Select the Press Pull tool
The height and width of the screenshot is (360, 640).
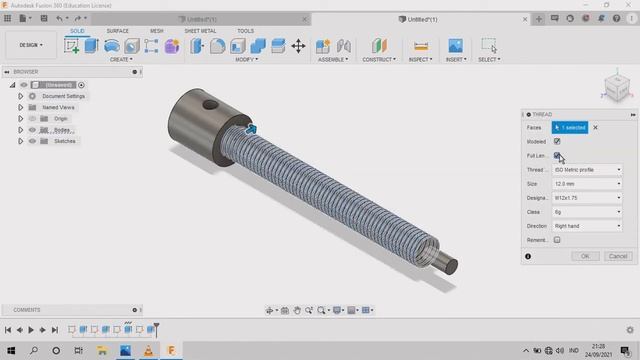click(x=197, y=46)
